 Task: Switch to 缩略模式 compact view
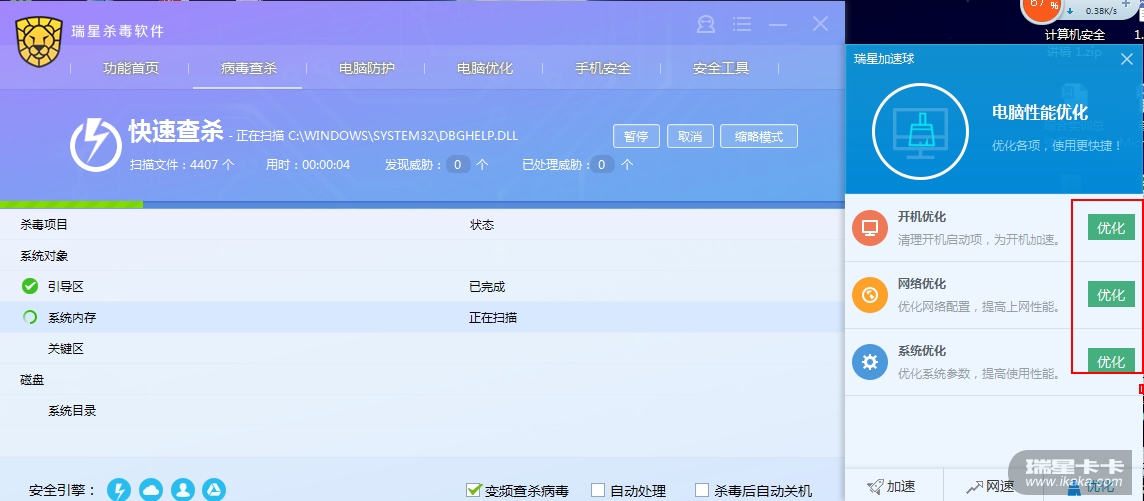pyautogui.click(x=759, y=136)
